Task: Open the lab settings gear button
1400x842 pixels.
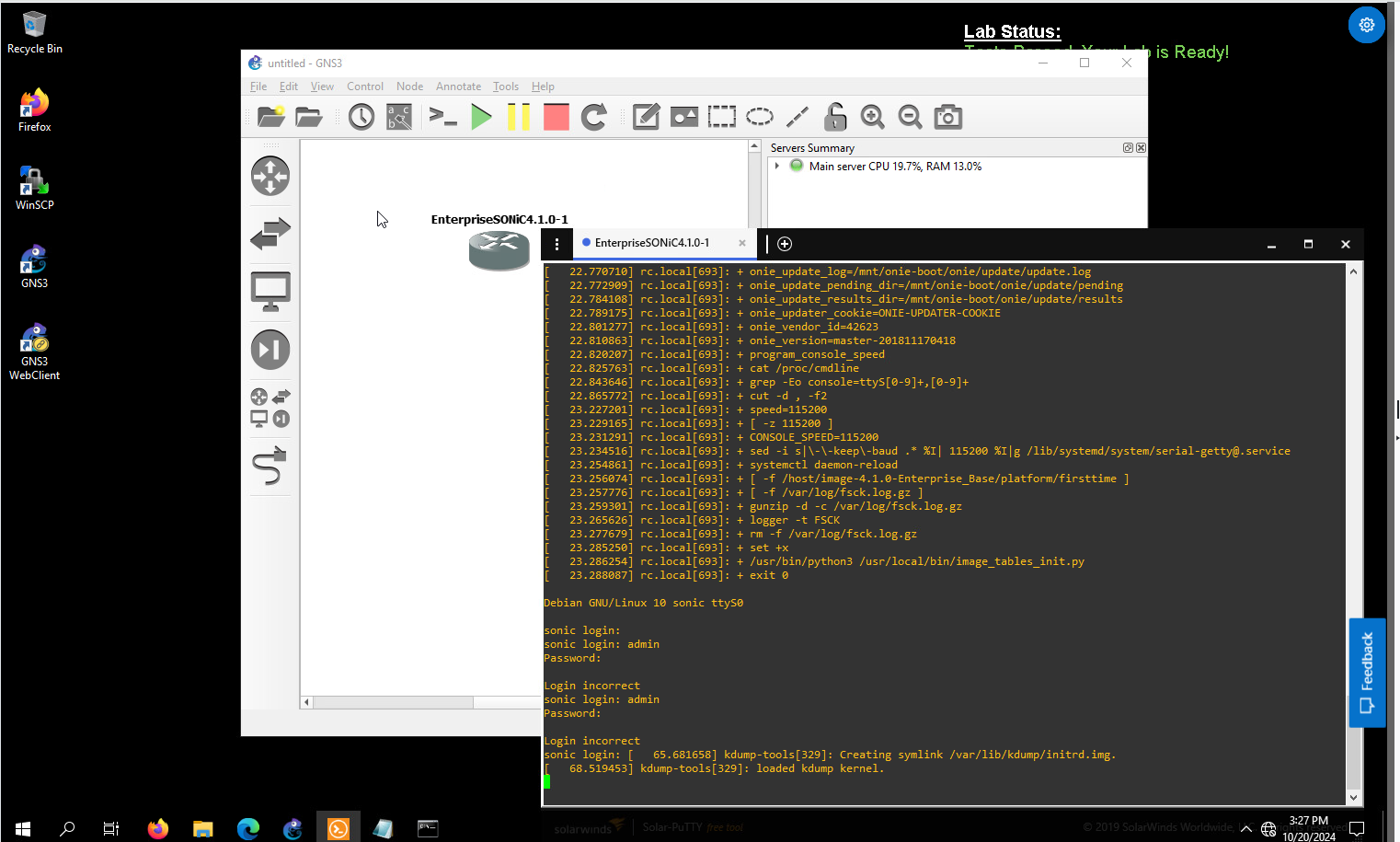Action: coord(1367,25)
